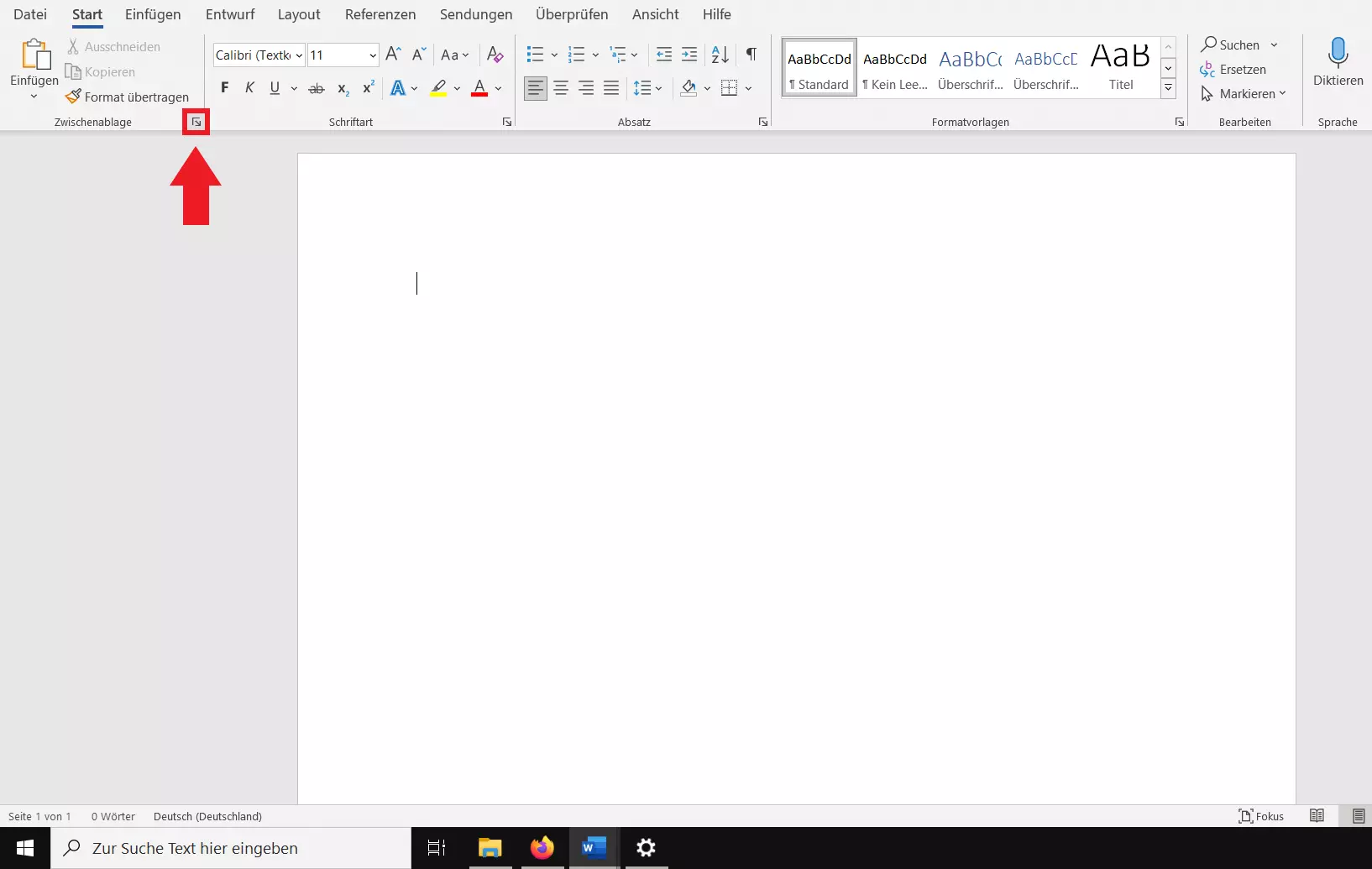Image resolution: width=1372 pixels, height=869 pixels.
Task: Align text left
Action: (536, 88)
